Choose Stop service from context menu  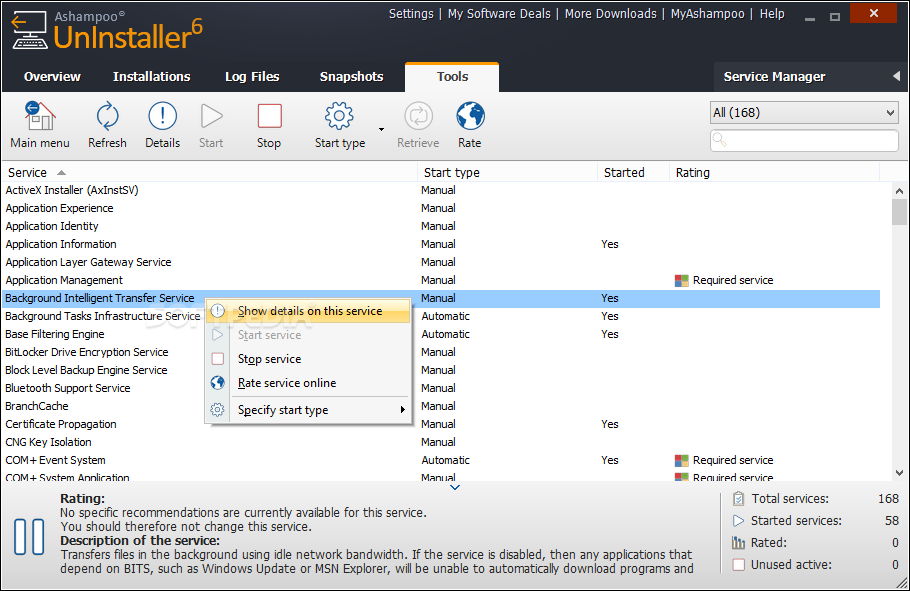coord(309,359)
